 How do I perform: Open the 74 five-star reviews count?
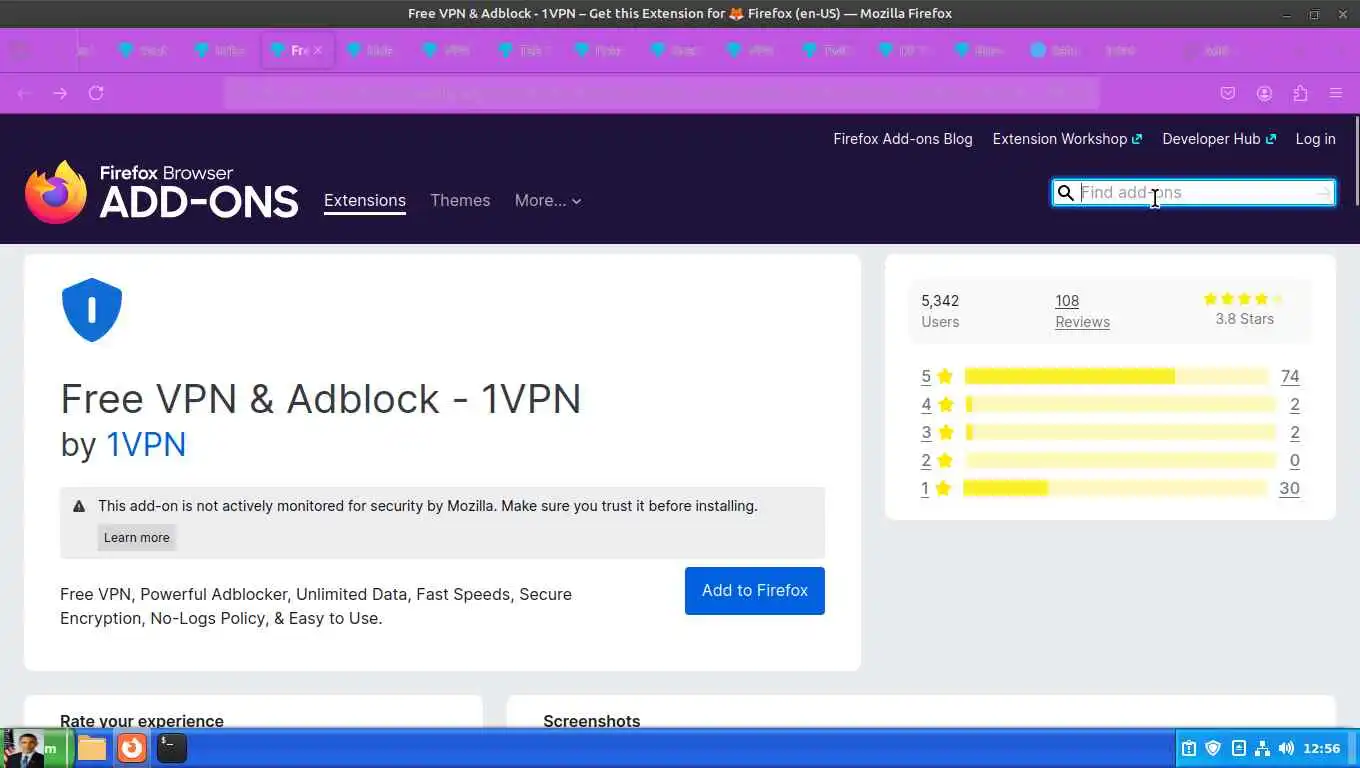[x=1290, y=377]
